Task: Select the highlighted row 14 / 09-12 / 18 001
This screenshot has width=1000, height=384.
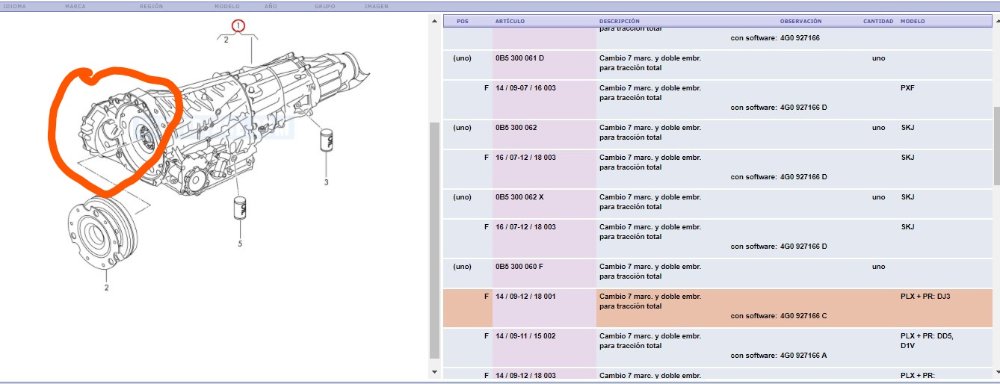Action: (x=717, y=307)
